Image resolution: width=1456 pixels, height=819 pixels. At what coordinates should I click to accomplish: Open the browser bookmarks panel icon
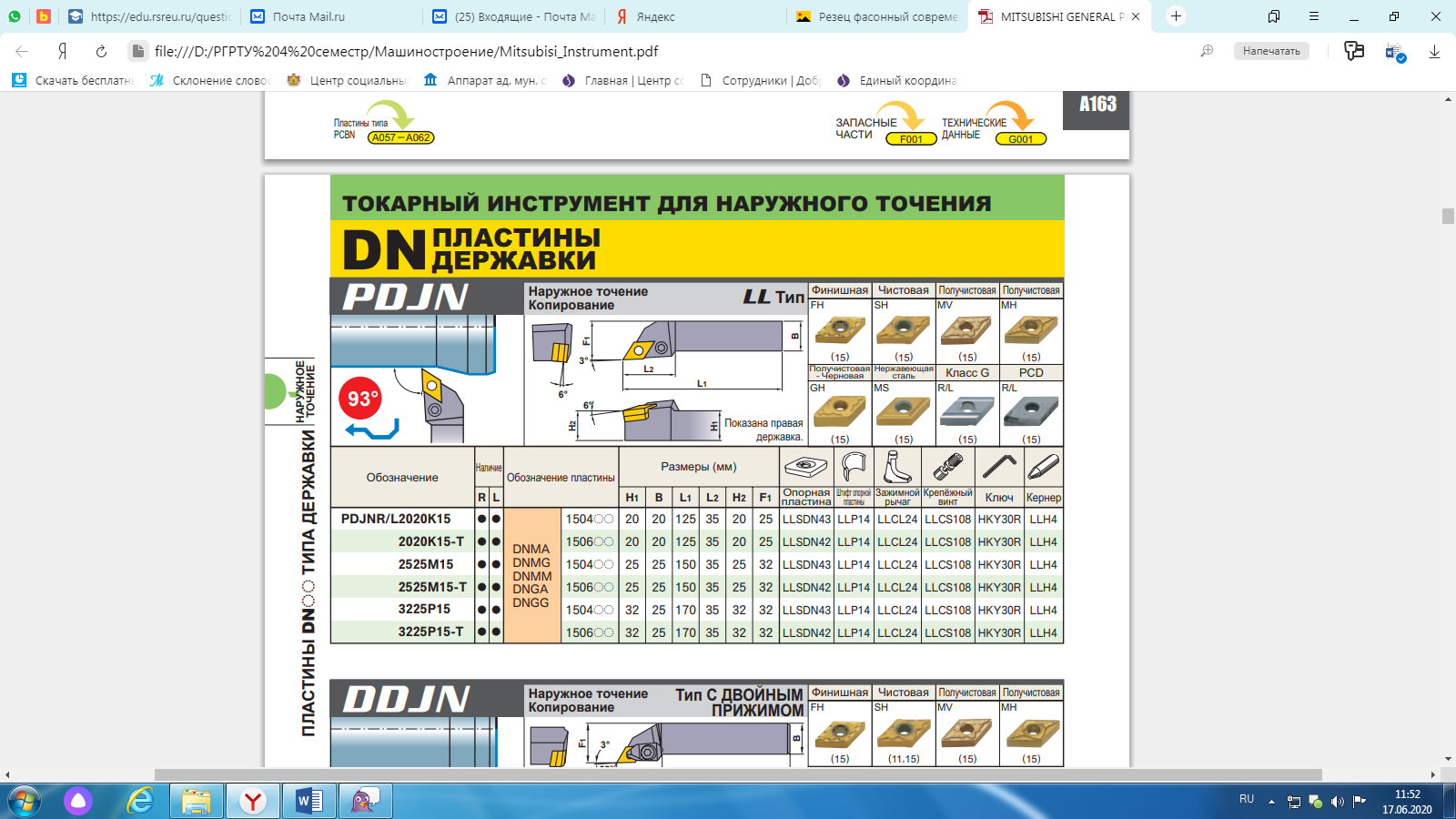(x=1274, y=16)
